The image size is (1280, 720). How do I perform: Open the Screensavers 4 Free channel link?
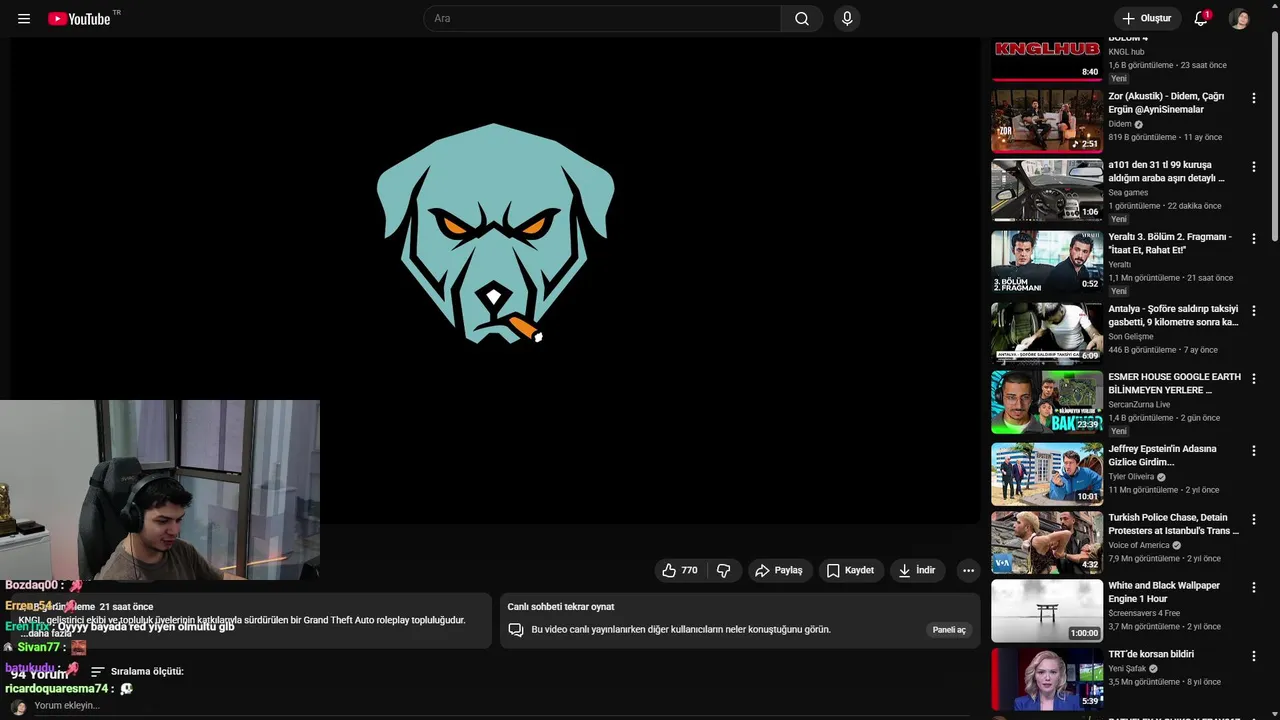click(x=1144, y=613)
